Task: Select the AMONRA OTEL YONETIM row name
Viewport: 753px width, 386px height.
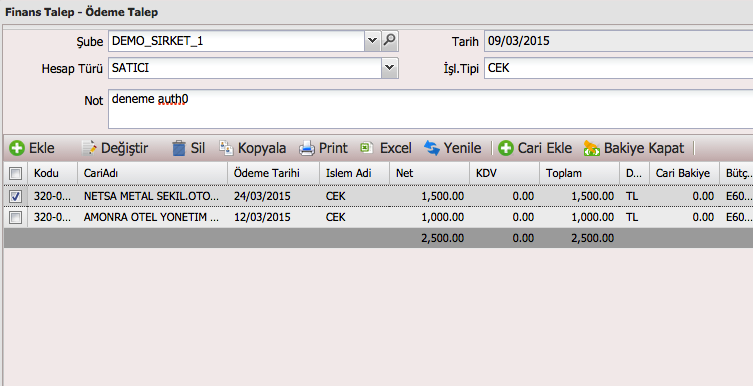Action: coord(151,217)
